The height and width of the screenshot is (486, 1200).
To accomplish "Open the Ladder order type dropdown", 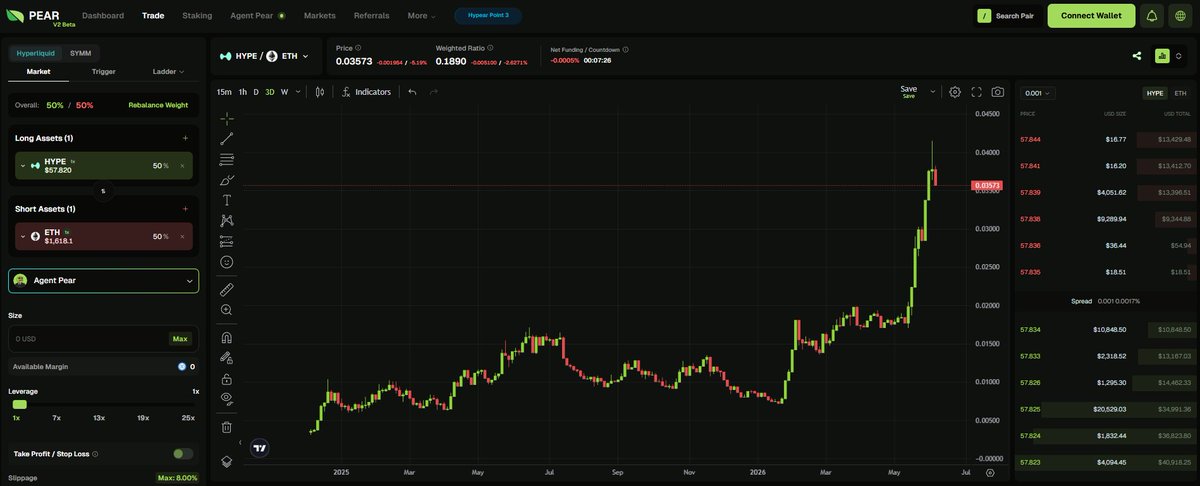I will point(168,72).
